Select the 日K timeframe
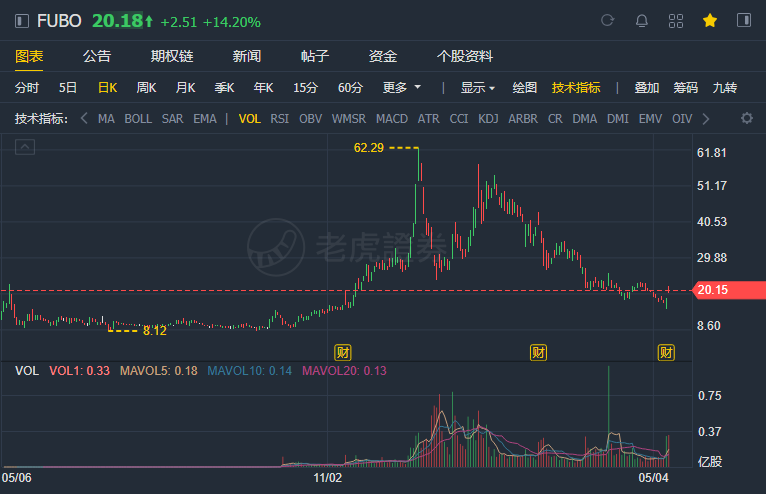This screenshot has width=766, height=494. click(x=107, y=87)
